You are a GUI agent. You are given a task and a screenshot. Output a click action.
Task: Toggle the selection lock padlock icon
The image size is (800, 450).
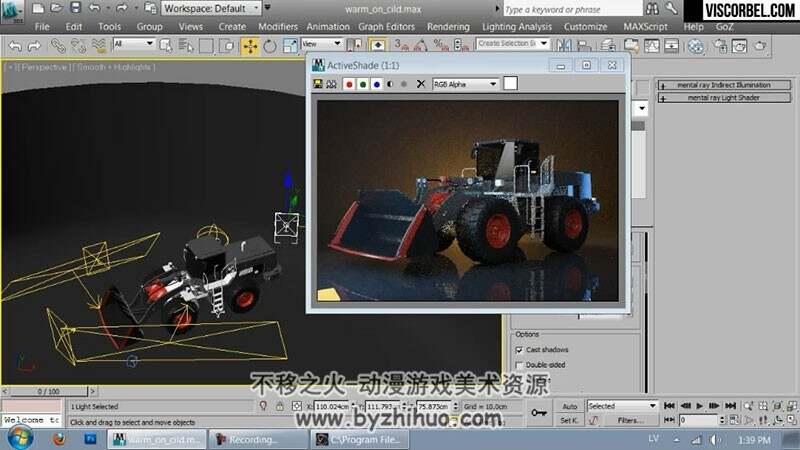click(x=280, y=406)
